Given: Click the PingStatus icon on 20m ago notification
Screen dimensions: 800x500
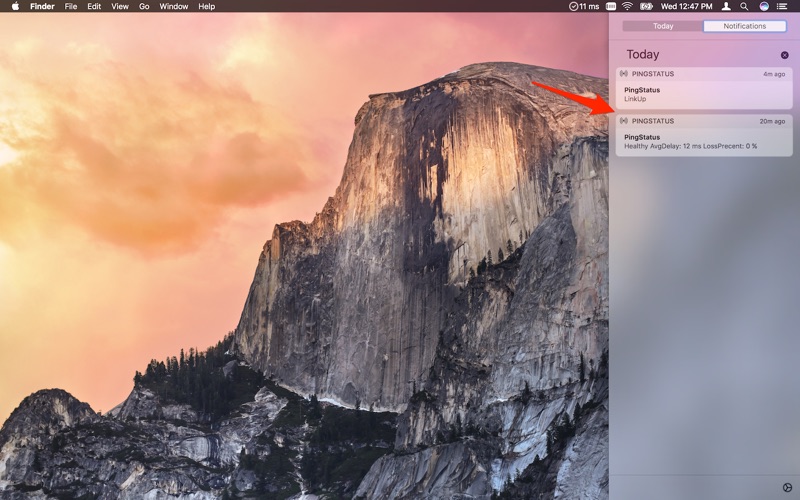Looking at the screenshot, I should click(x=623, y=121).
